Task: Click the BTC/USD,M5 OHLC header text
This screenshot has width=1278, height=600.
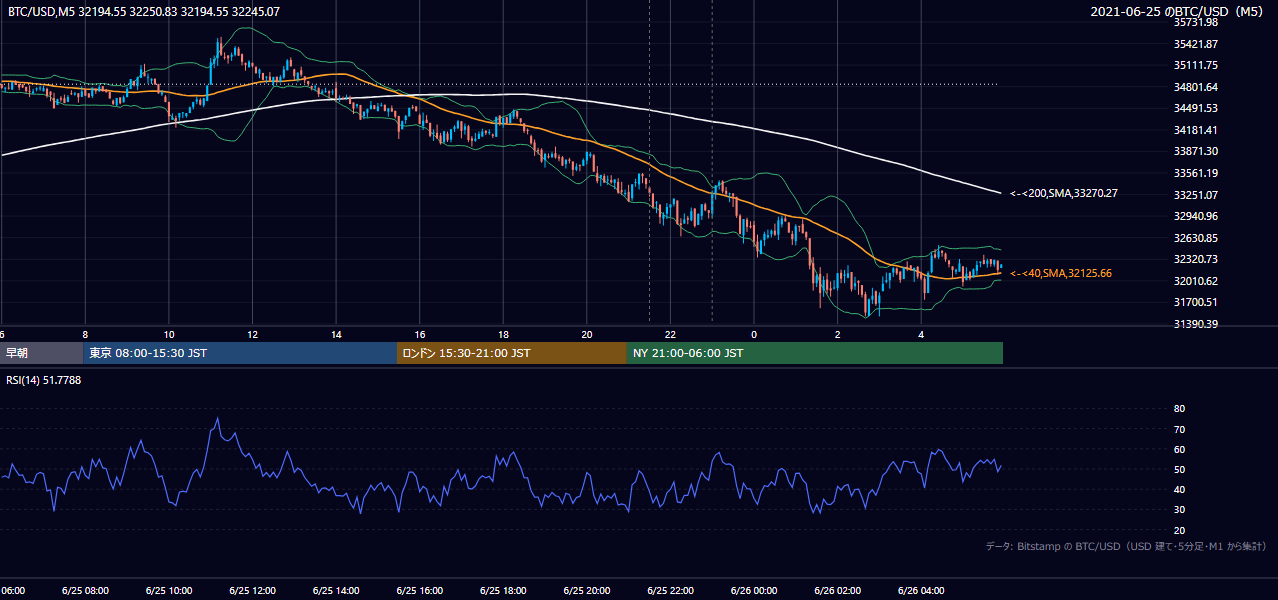Action: click(144, 12)
